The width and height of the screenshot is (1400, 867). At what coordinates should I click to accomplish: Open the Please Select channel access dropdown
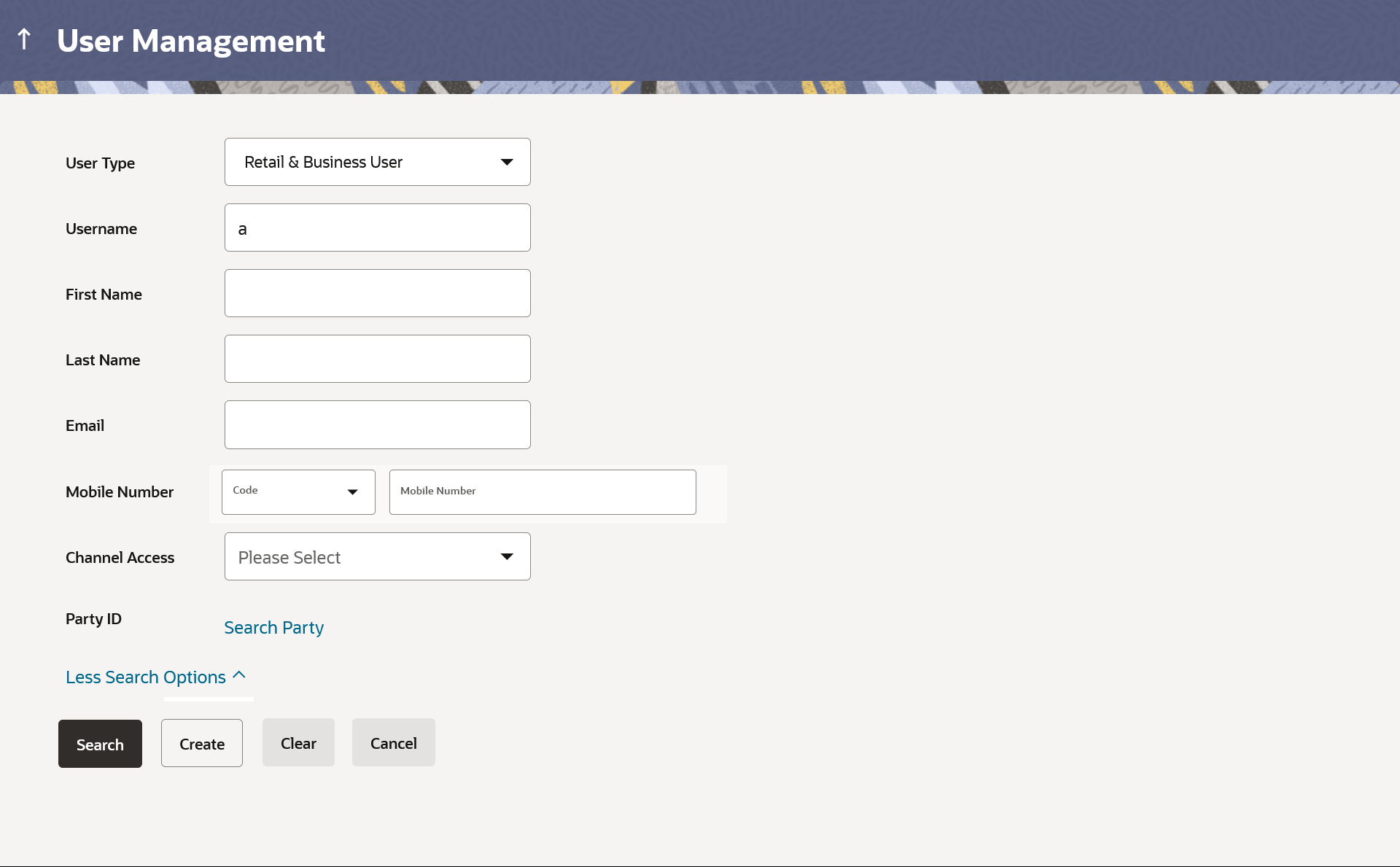(376, 556)
